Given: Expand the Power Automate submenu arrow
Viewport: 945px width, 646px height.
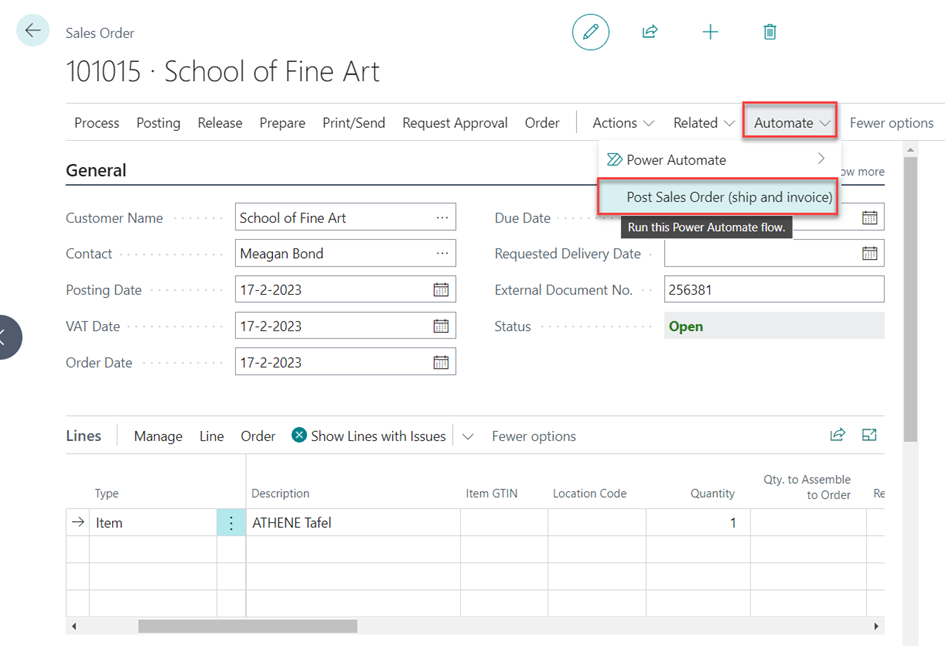Looking at the screenshot, I should point(821,158).
